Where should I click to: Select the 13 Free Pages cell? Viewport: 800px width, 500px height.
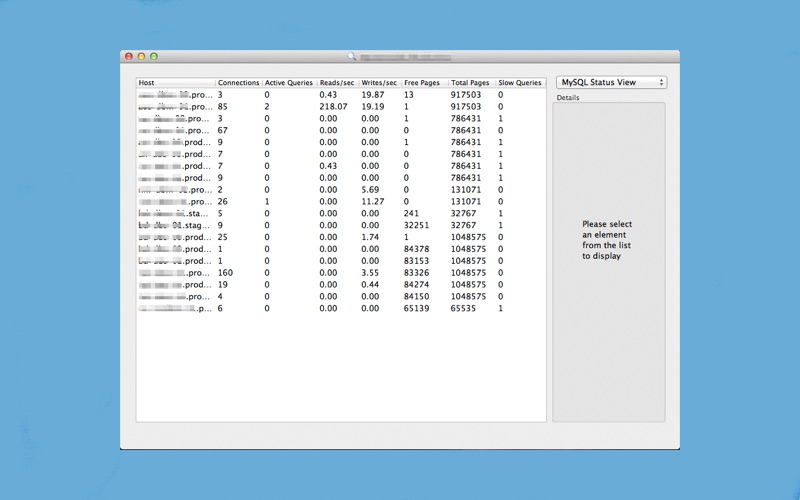point(408,95)
